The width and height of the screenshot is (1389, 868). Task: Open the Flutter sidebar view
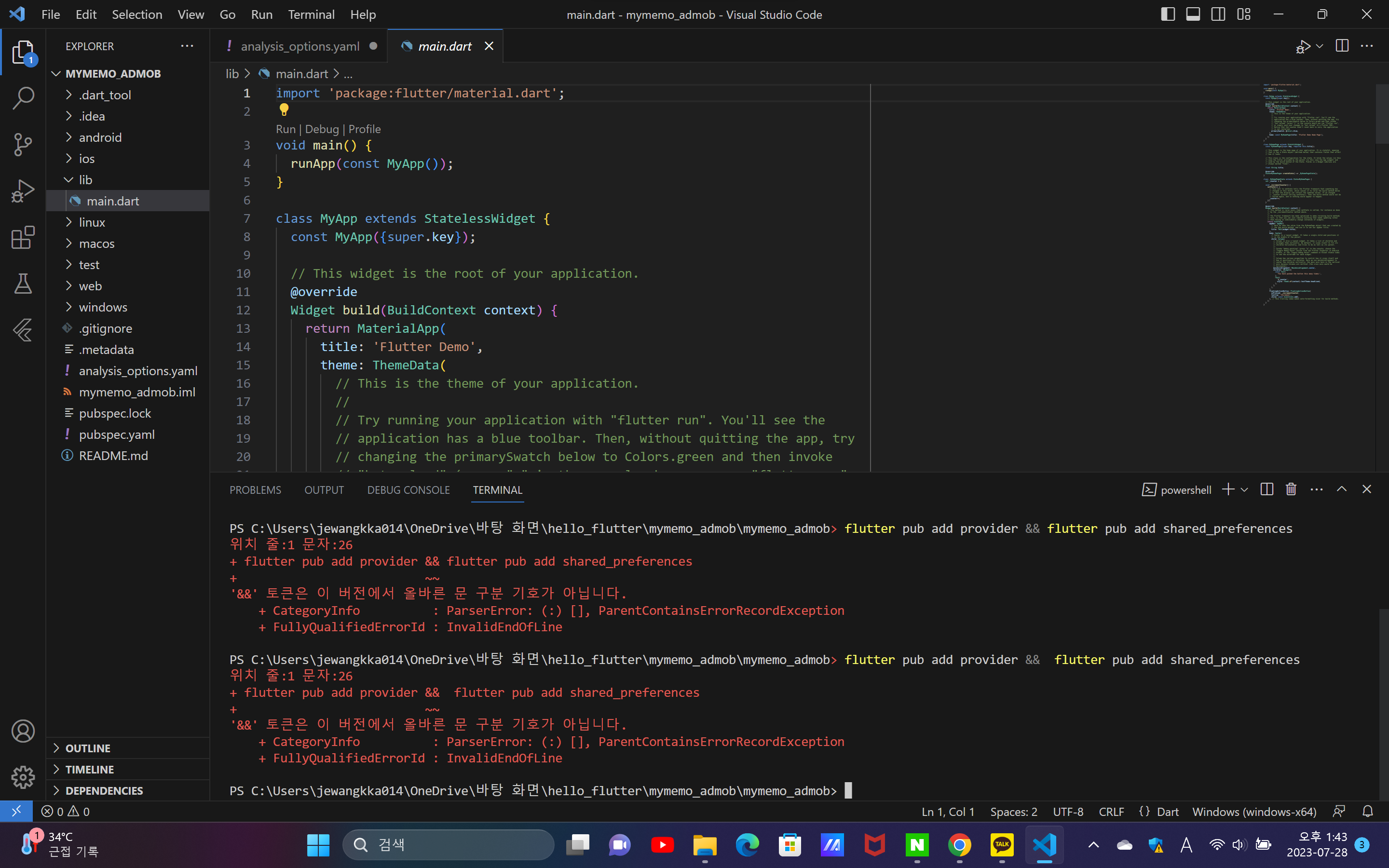tap(23, 330)
